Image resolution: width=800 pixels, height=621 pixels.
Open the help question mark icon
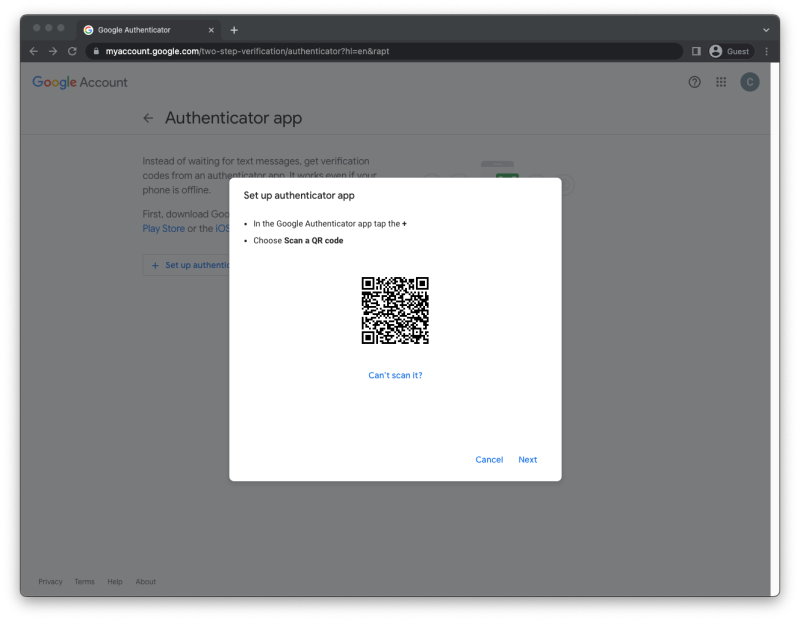(695, 82)
